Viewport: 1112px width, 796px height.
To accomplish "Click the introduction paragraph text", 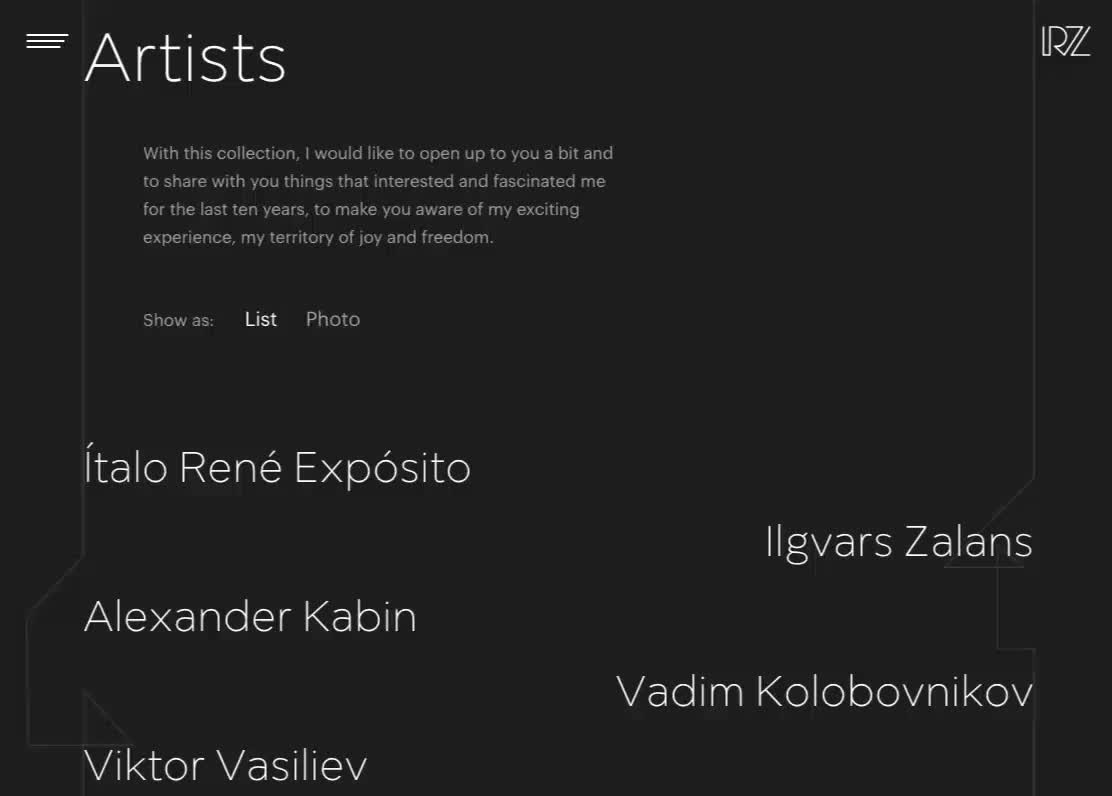I will [378, 195].
